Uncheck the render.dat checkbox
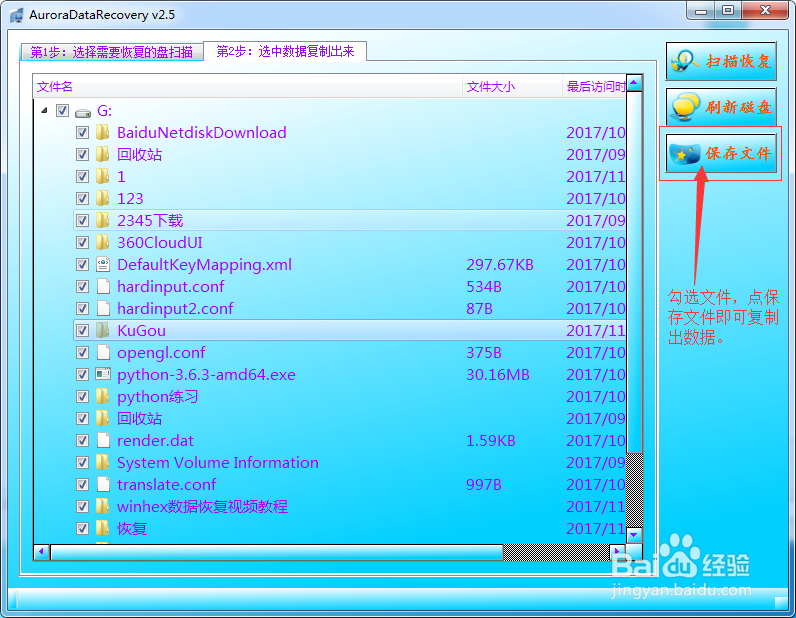The height and width of the screenshot is (618, 796). click(x=82, y=440)
